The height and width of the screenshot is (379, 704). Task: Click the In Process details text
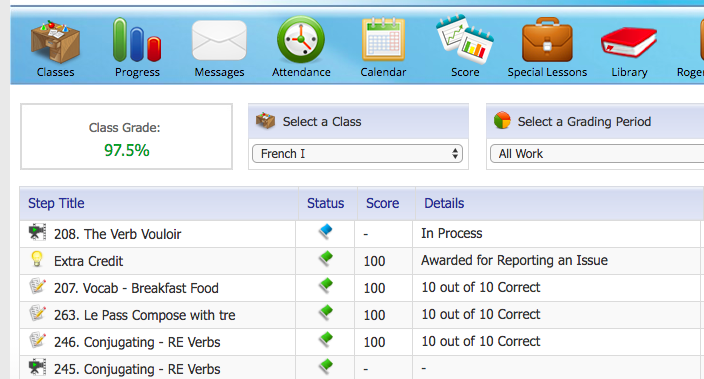(452, 234)
